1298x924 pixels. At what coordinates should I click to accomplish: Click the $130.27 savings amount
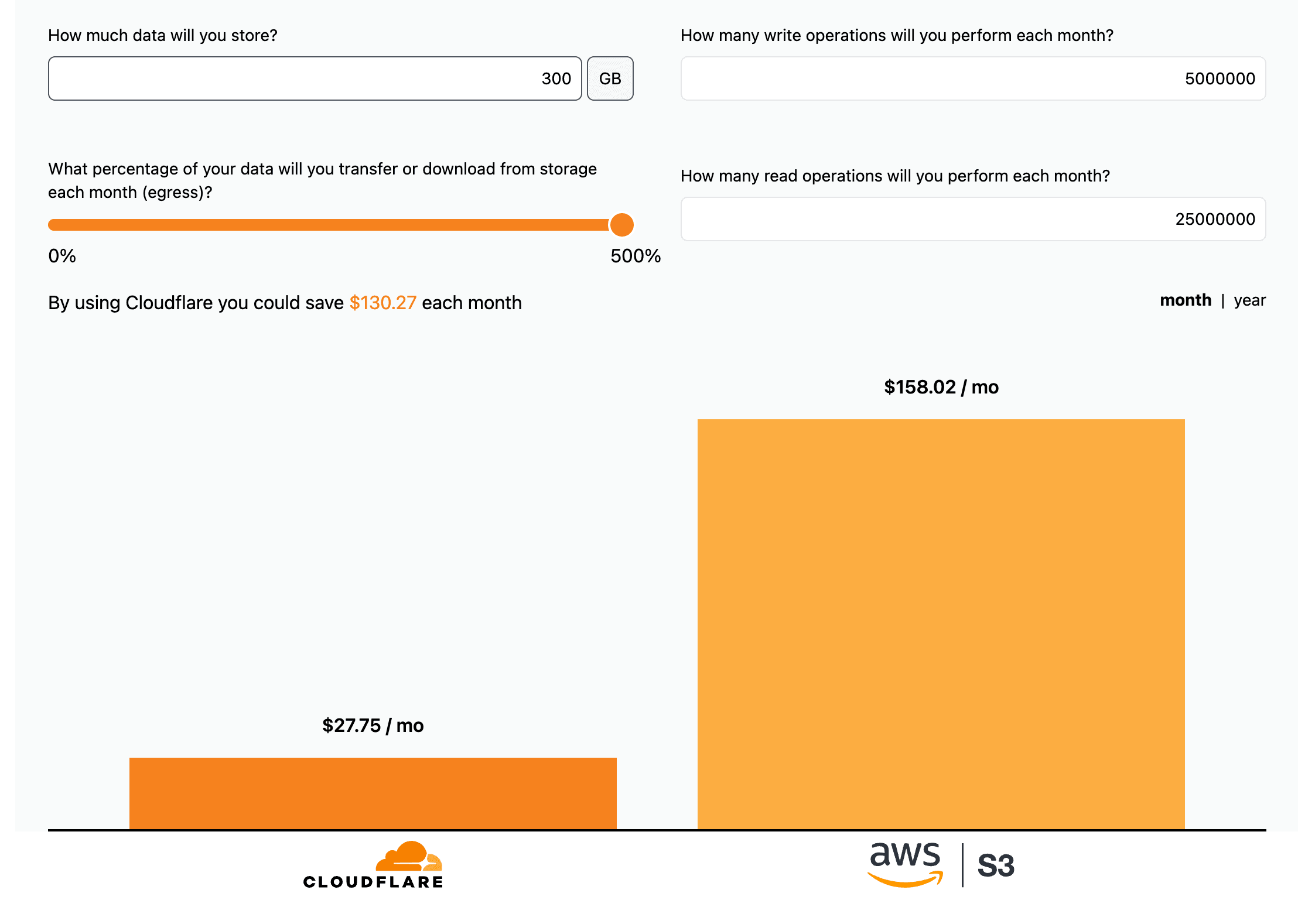[382, 303]
